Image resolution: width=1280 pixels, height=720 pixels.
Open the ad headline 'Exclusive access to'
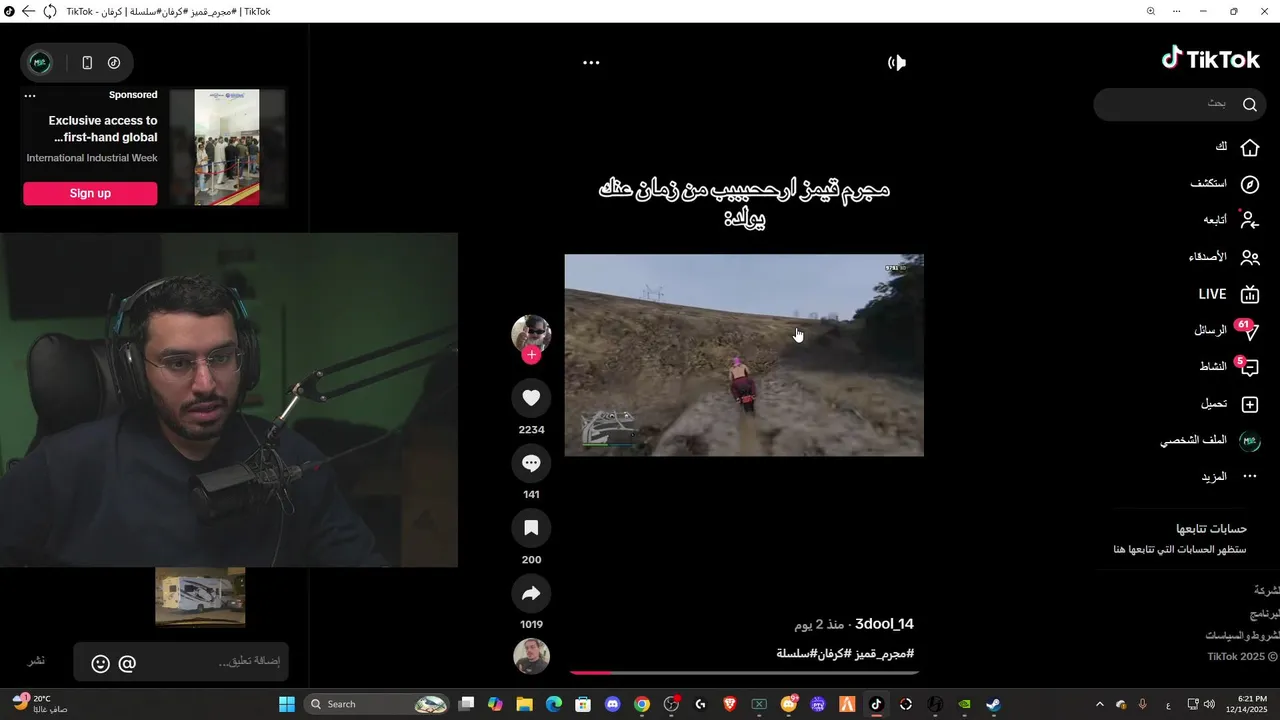[x=103, y=120]
